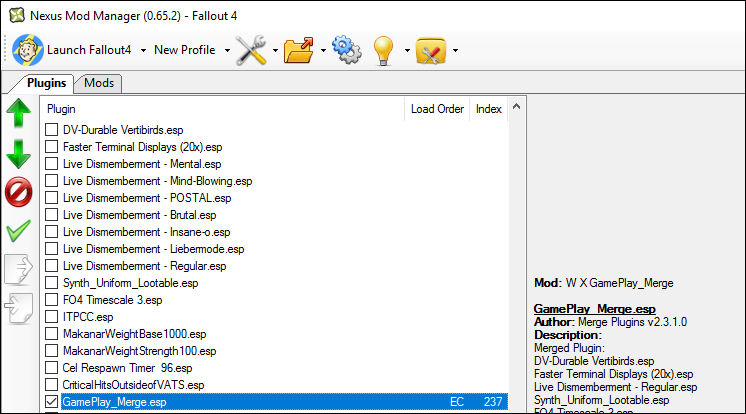Check the ITPCC.esp checkbox
The height and width of the screenshot is (414, 746).
[x=51, y=316]
